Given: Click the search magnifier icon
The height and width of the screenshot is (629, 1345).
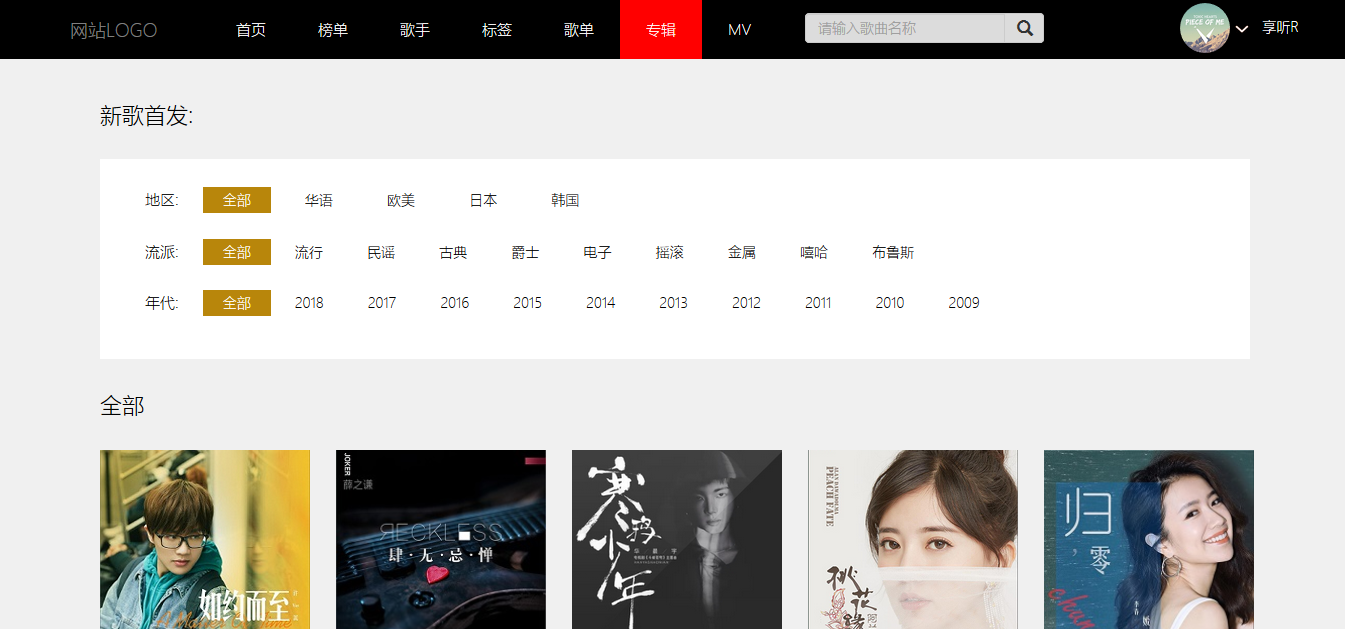Looking at the screenshot, I should 1024,28.
